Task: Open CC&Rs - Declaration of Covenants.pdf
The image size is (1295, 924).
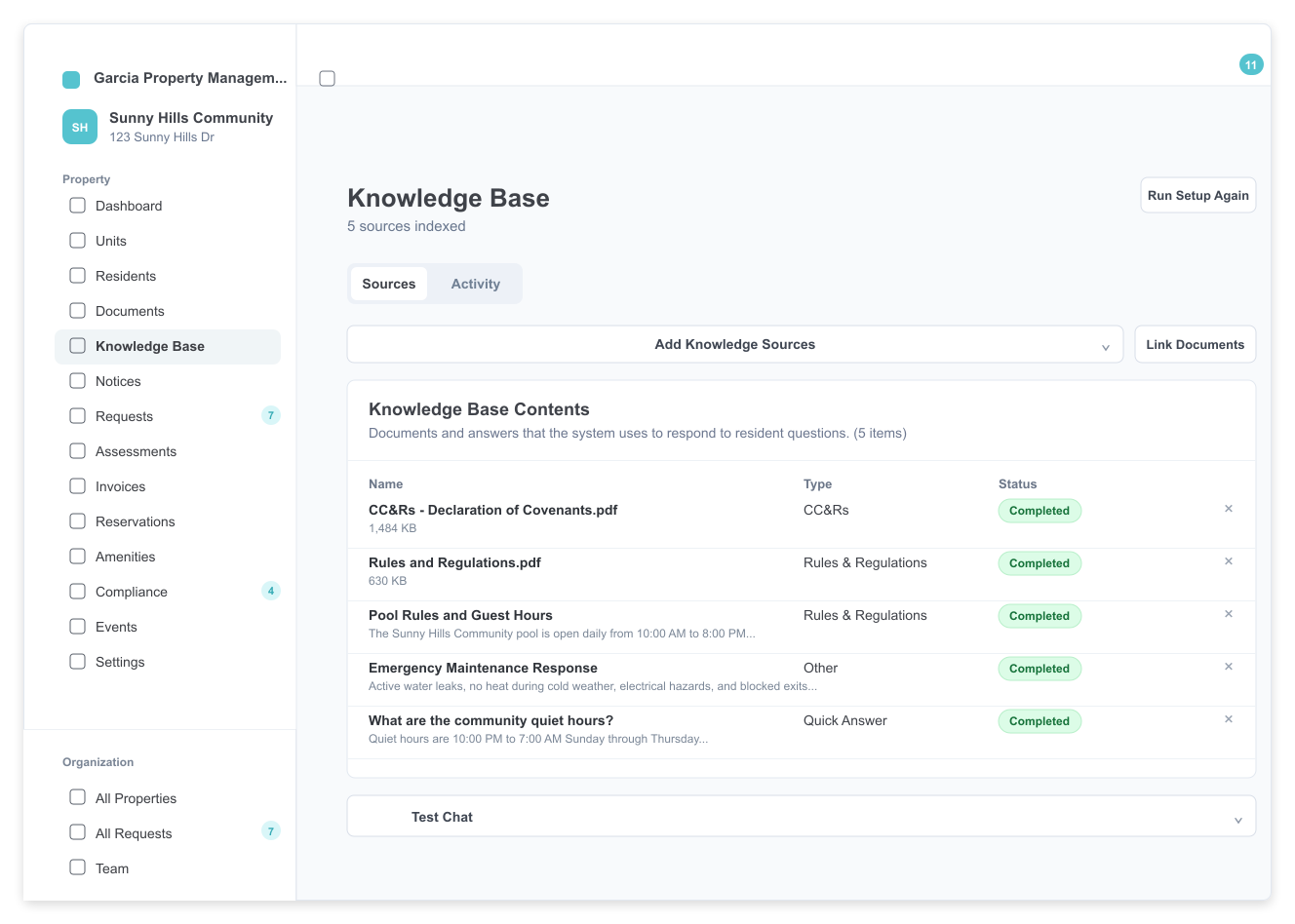Action: tap(492, 510)
